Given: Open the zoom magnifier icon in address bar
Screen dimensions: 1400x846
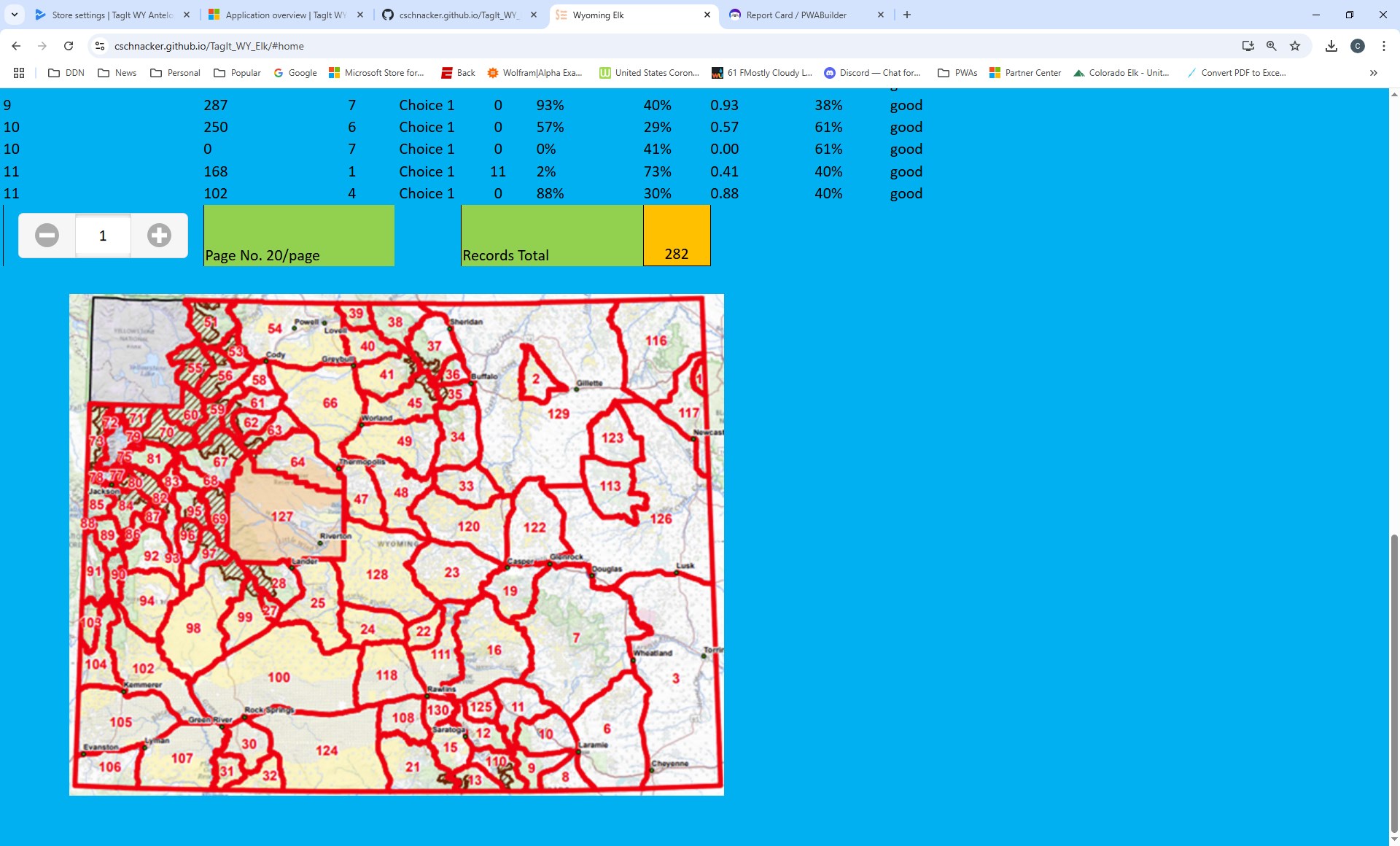Looking at the screenshot, I should [1272, 46].
